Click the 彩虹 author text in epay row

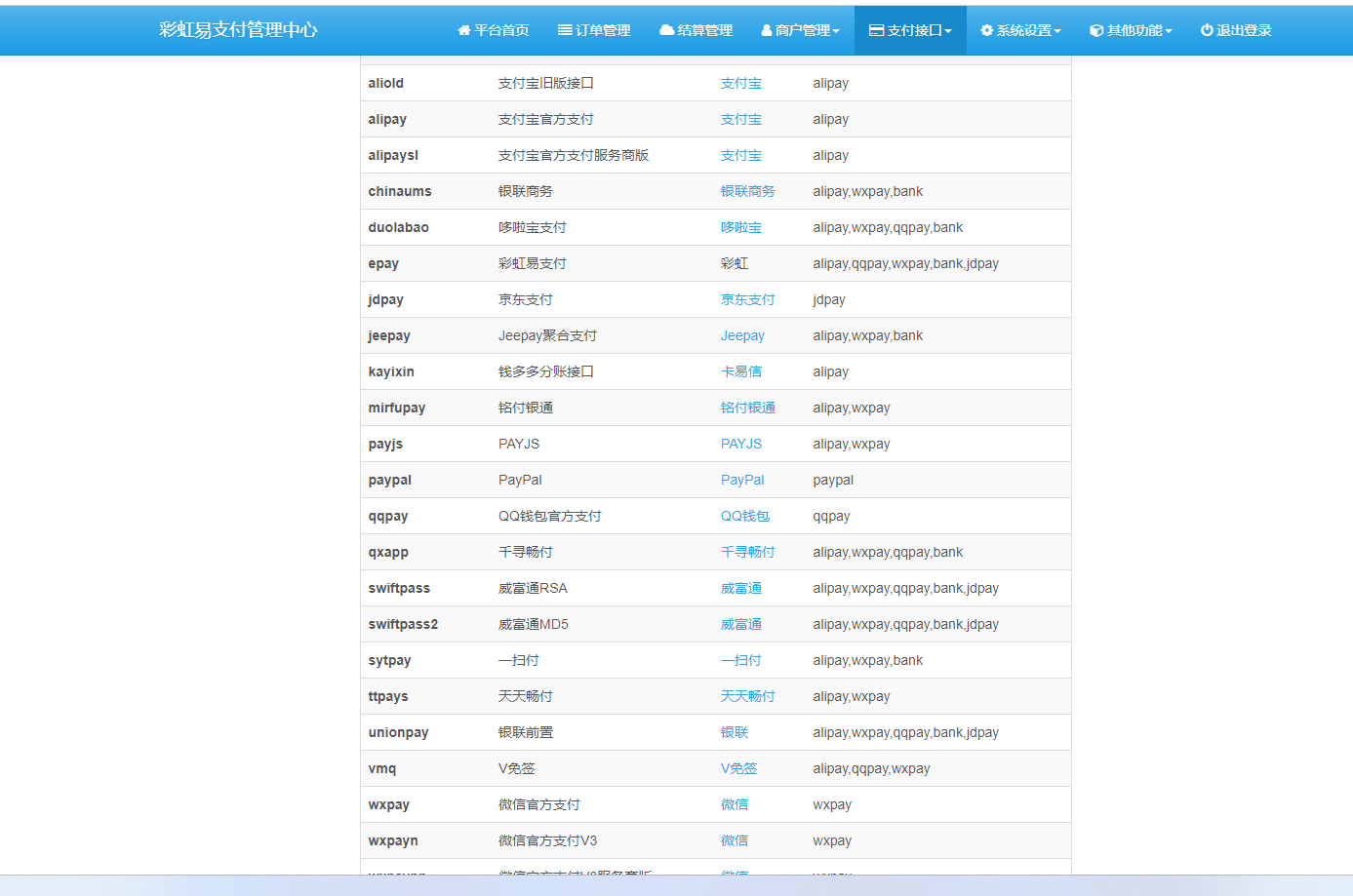point(735,264)
